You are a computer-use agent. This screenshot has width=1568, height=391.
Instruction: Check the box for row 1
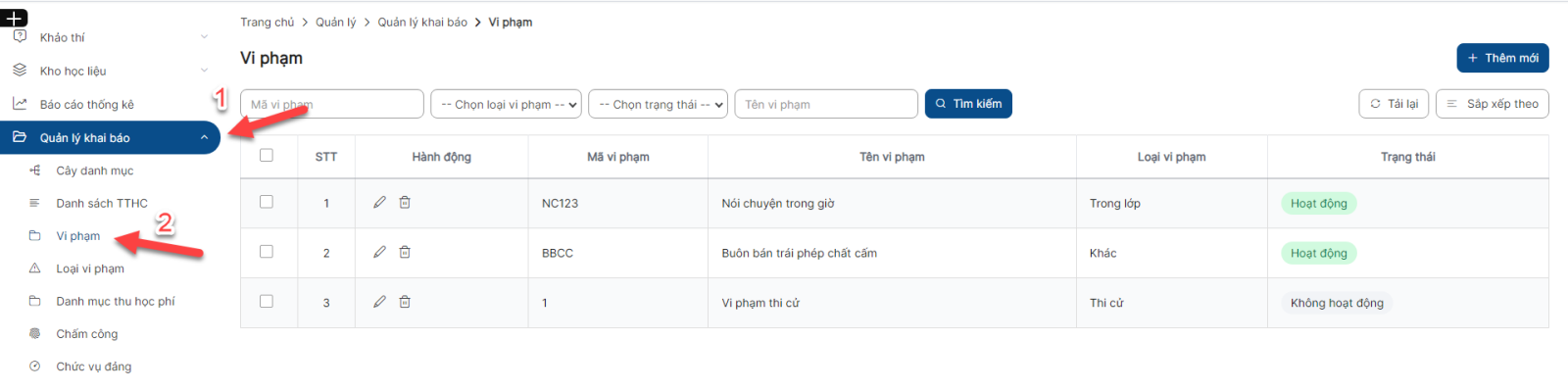tap(267, 202)
